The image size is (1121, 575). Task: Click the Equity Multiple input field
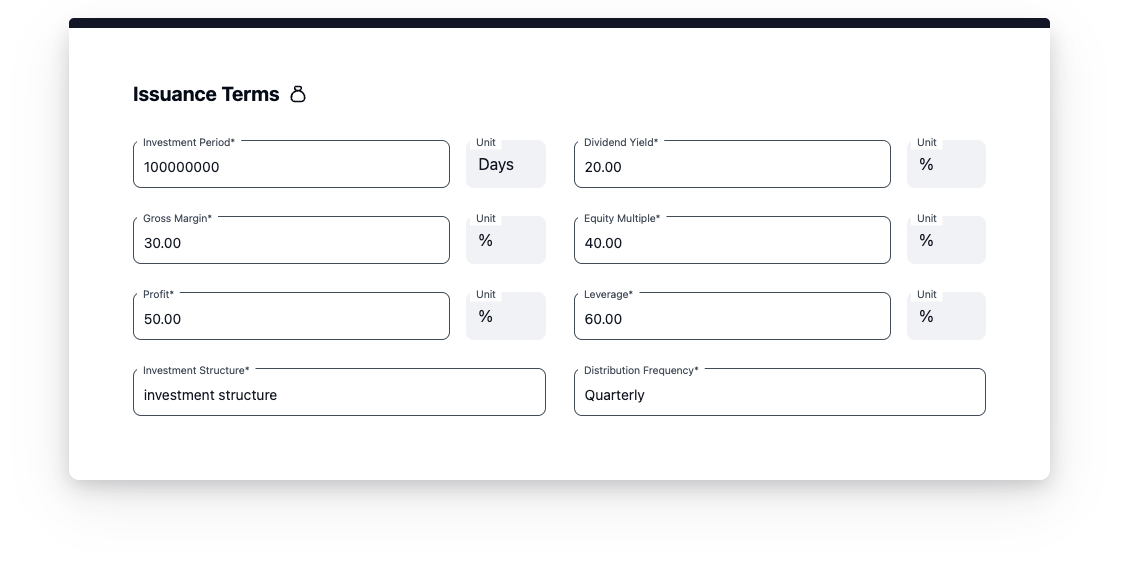click(732, 242)
